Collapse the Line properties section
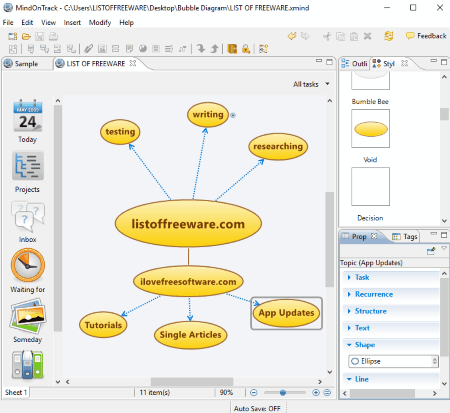The image size is (450, 413). coord(391,379)
